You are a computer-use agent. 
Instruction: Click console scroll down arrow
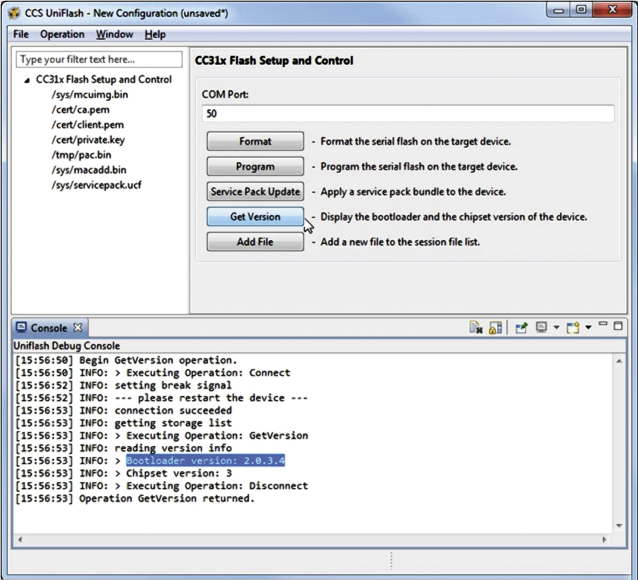point(619,525)
